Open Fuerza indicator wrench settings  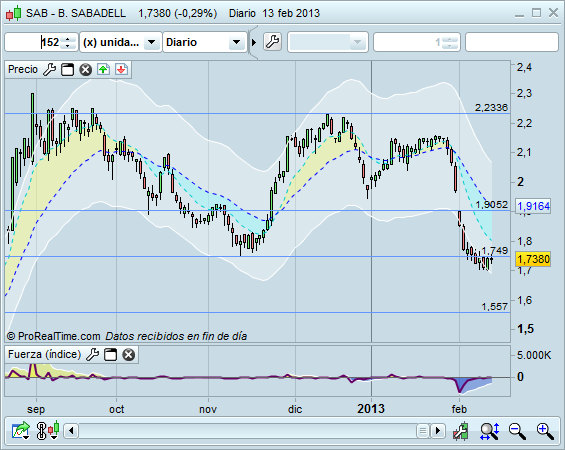[93, 355]
